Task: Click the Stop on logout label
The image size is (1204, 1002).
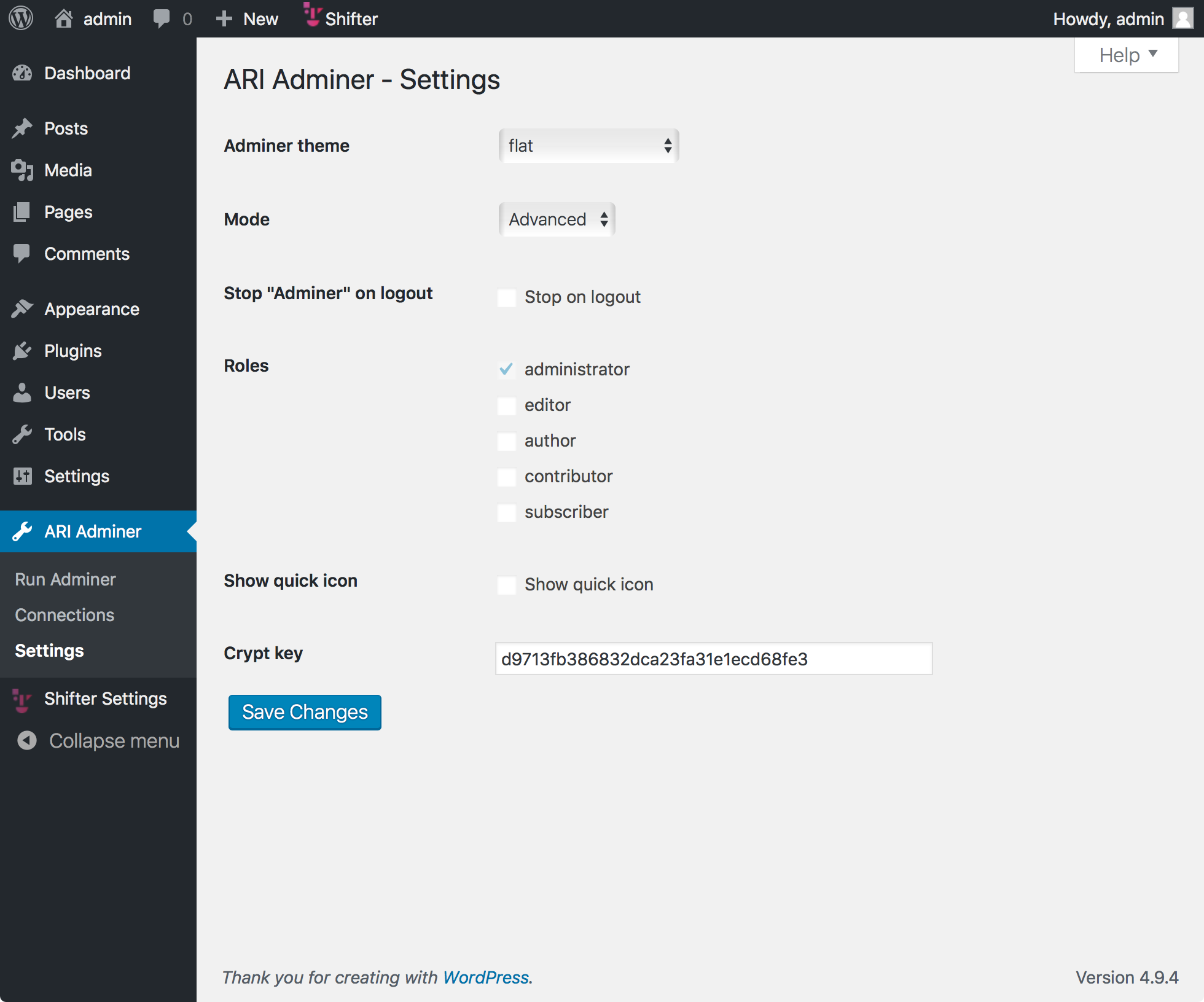Action: 582,297
